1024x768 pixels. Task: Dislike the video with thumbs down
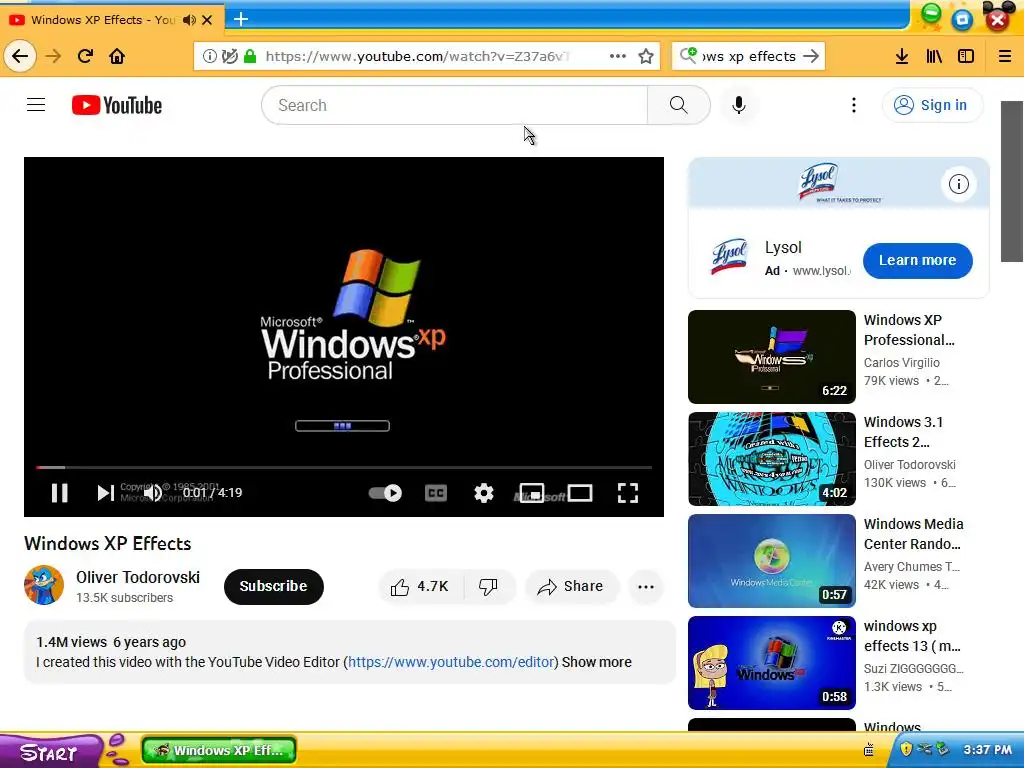(x=488, y=586)
